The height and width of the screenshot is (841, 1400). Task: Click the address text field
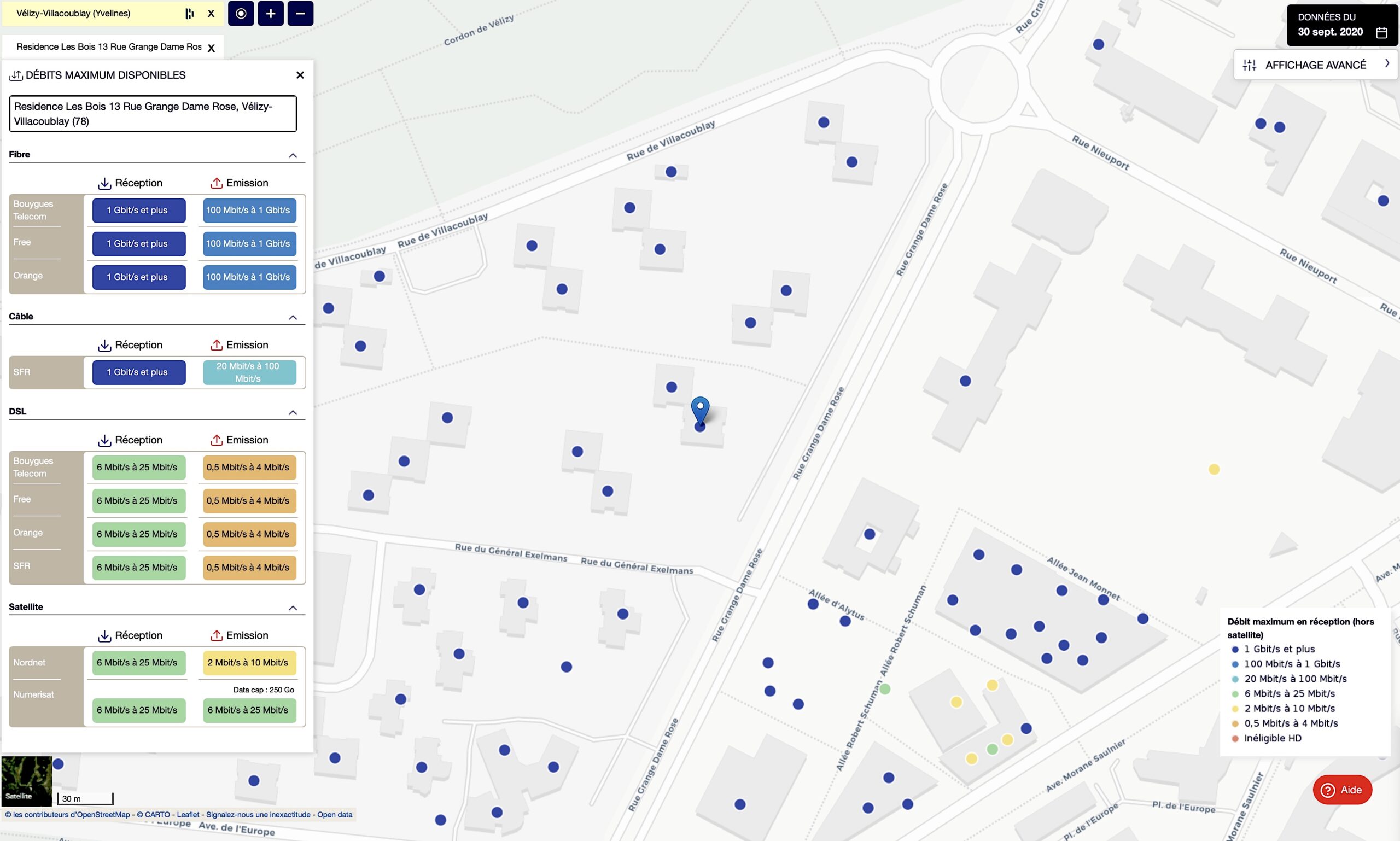(x=153, y=113)
